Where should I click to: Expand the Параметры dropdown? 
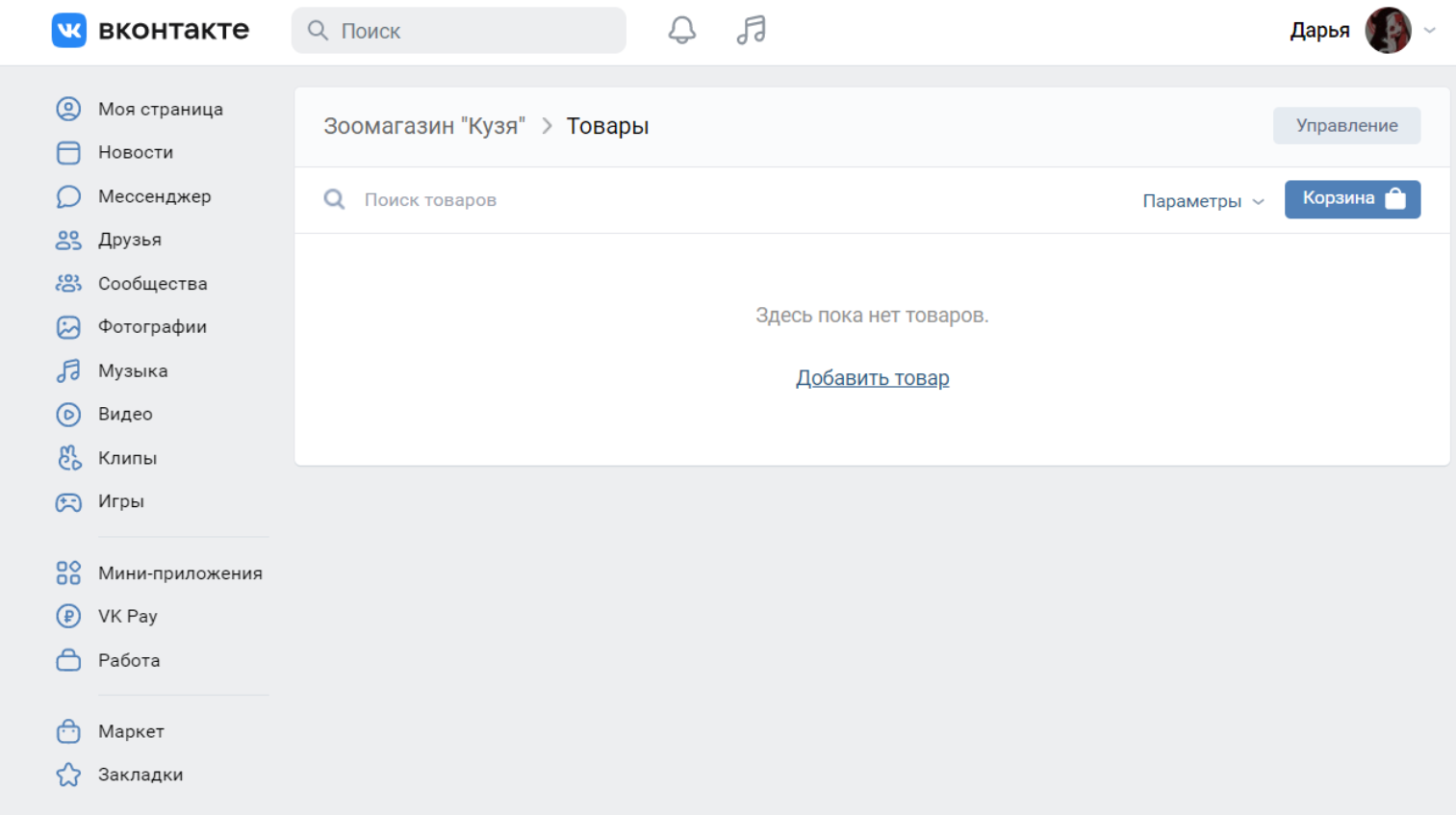[x=1202, y=201]
